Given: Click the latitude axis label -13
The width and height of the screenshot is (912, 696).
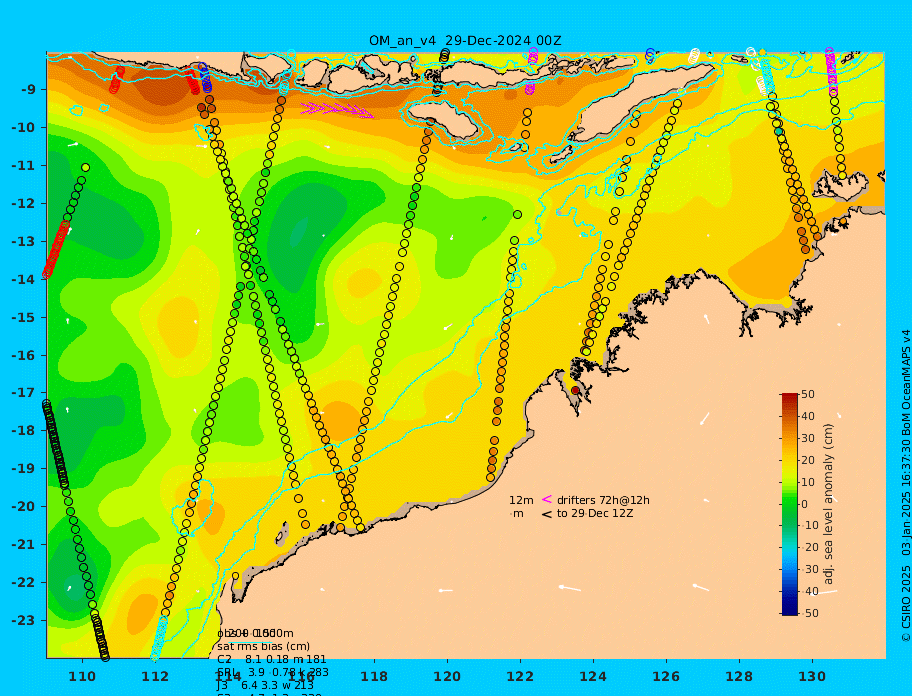Looking at the screenshot, I should click(x=26, y=241).
